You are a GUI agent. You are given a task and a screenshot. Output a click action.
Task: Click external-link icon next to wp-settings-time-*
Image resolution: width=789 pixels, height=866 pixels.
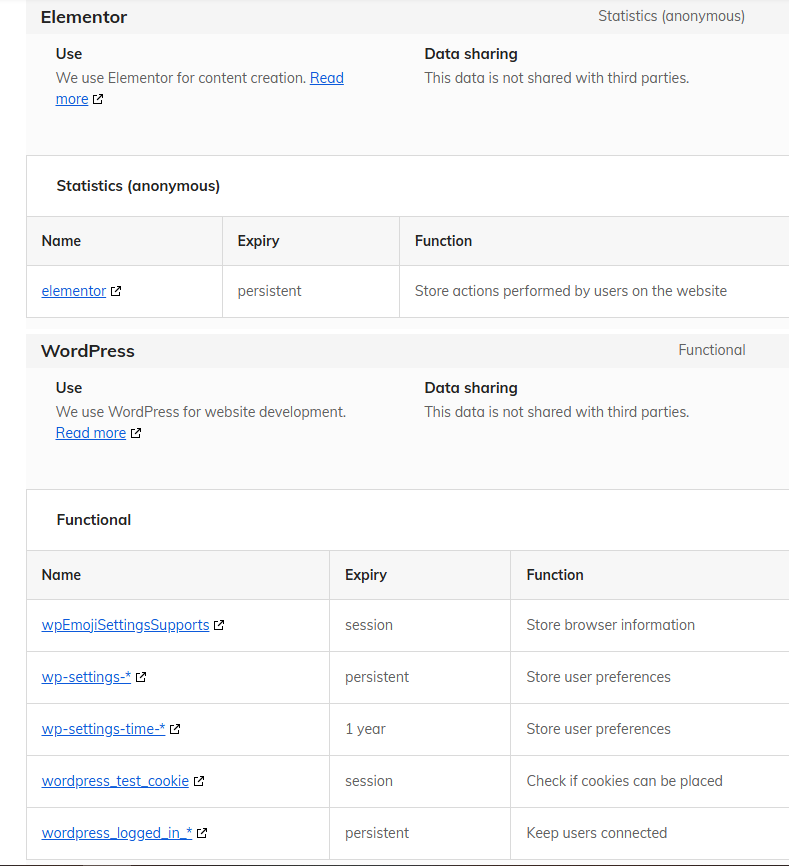tap(174, 729)
